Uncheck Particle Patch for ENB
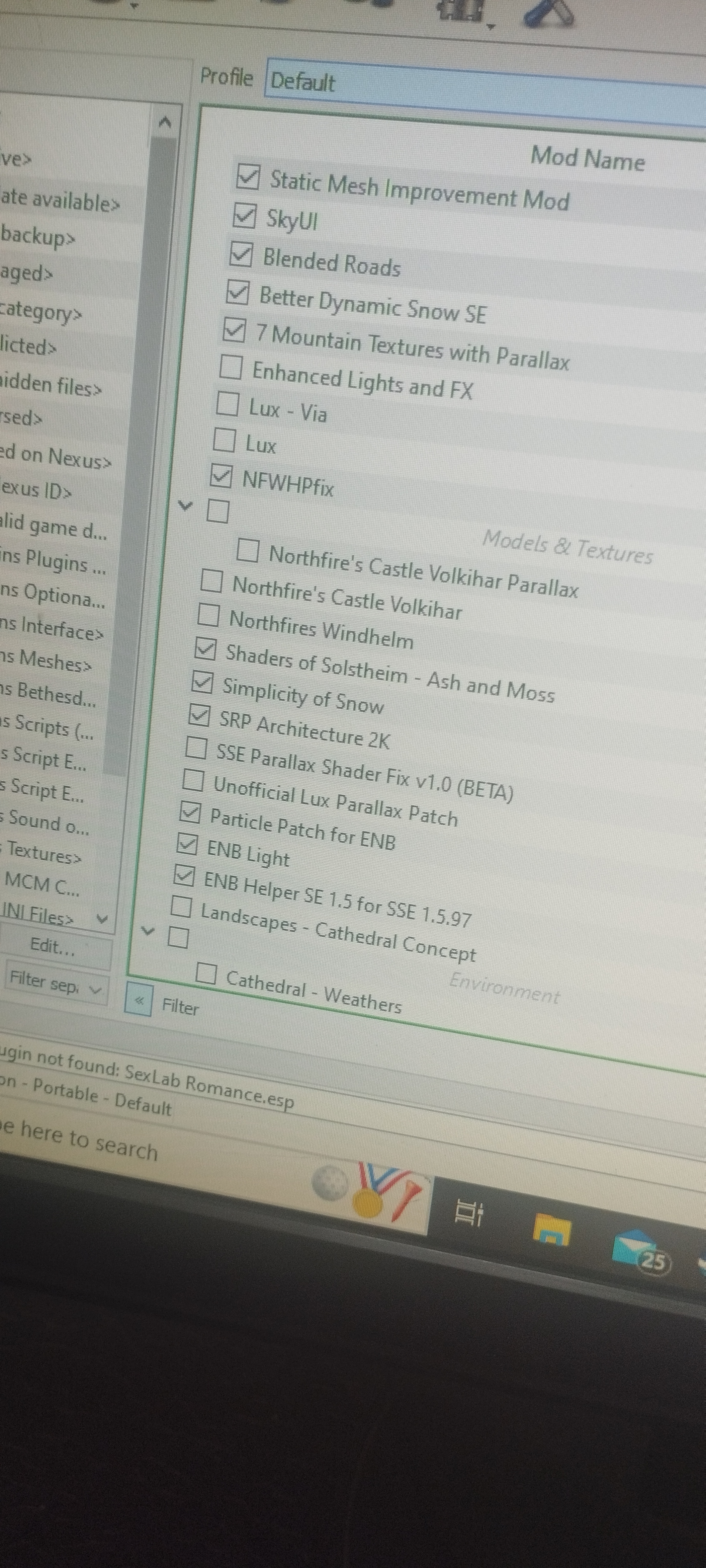 click(190, 812)
